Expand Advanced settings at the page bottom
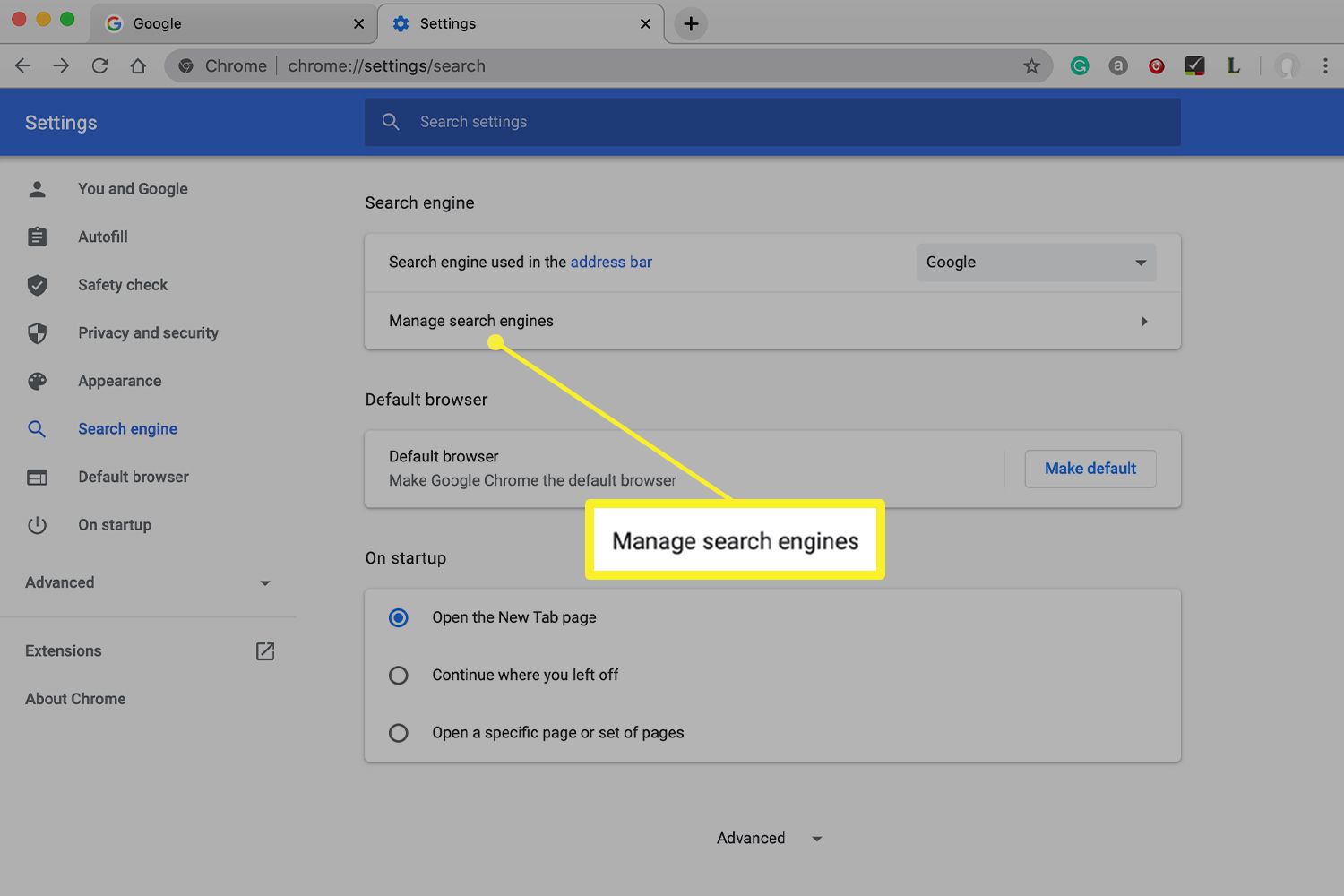This screenshot has width=1344, height=896. (x=769, y=839)
